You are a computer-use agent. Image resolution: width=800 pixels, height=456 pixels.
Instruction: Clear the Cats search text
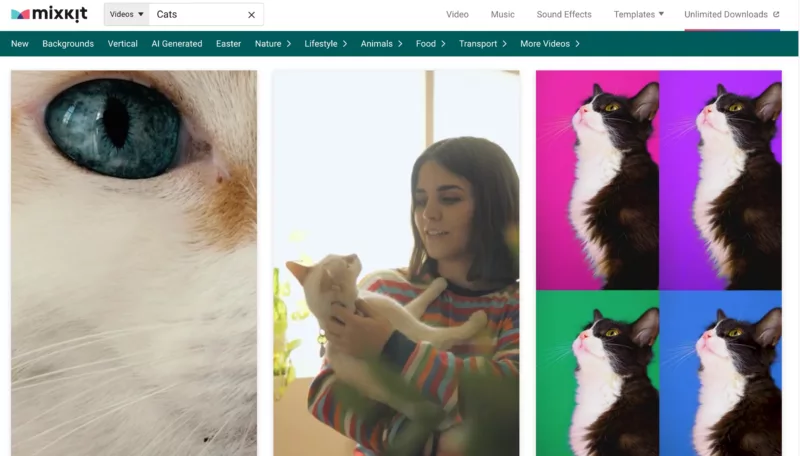point(251,15)
